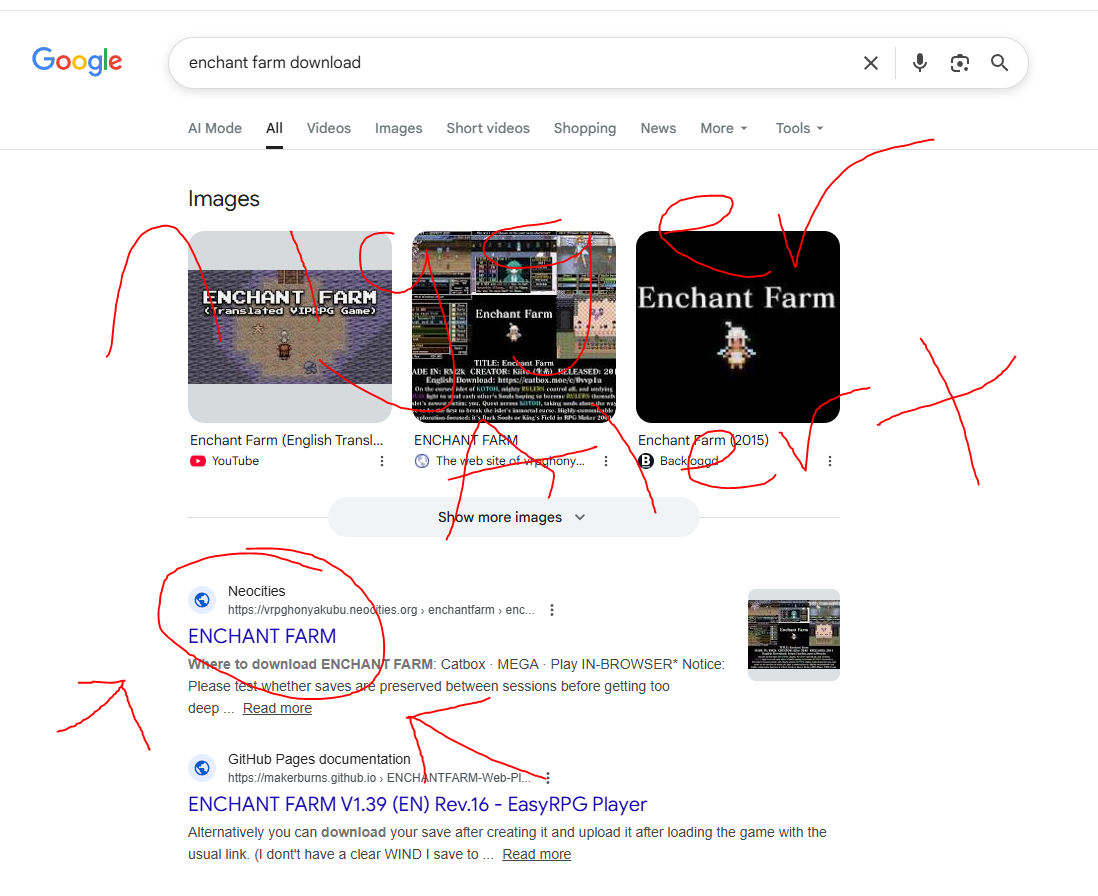This screenshot has width=1098, height=896.
Task: Select the All results tab
Action: click(274, 128)
